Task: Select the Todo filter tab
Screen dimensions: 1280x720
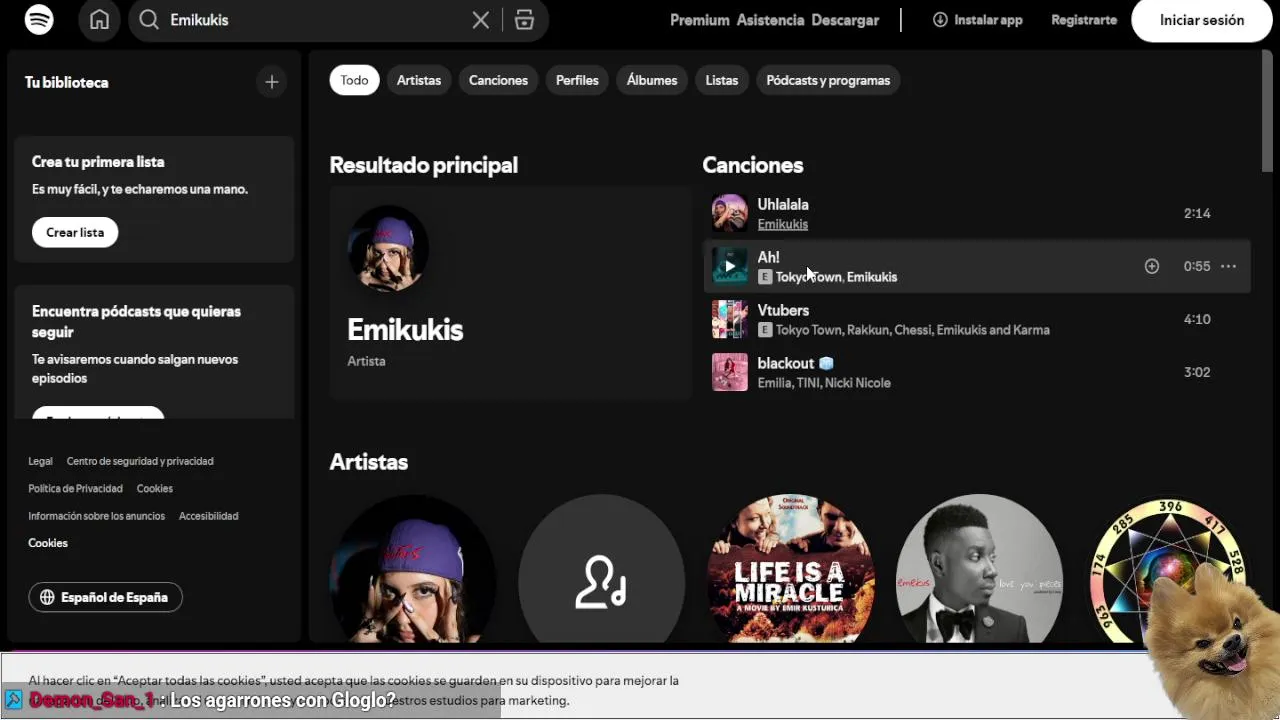Action: (354, 80)
